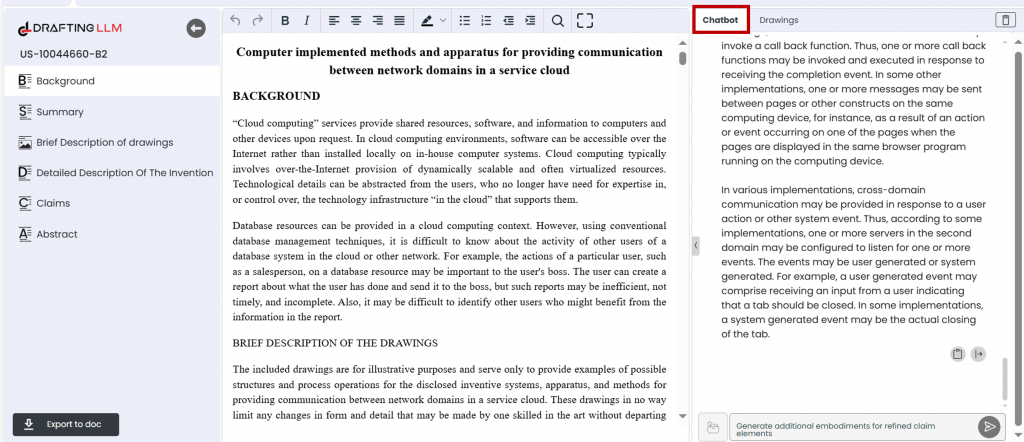Screen dimensions: 1024x442
Task: Align text left
Action: pos(334,21)
